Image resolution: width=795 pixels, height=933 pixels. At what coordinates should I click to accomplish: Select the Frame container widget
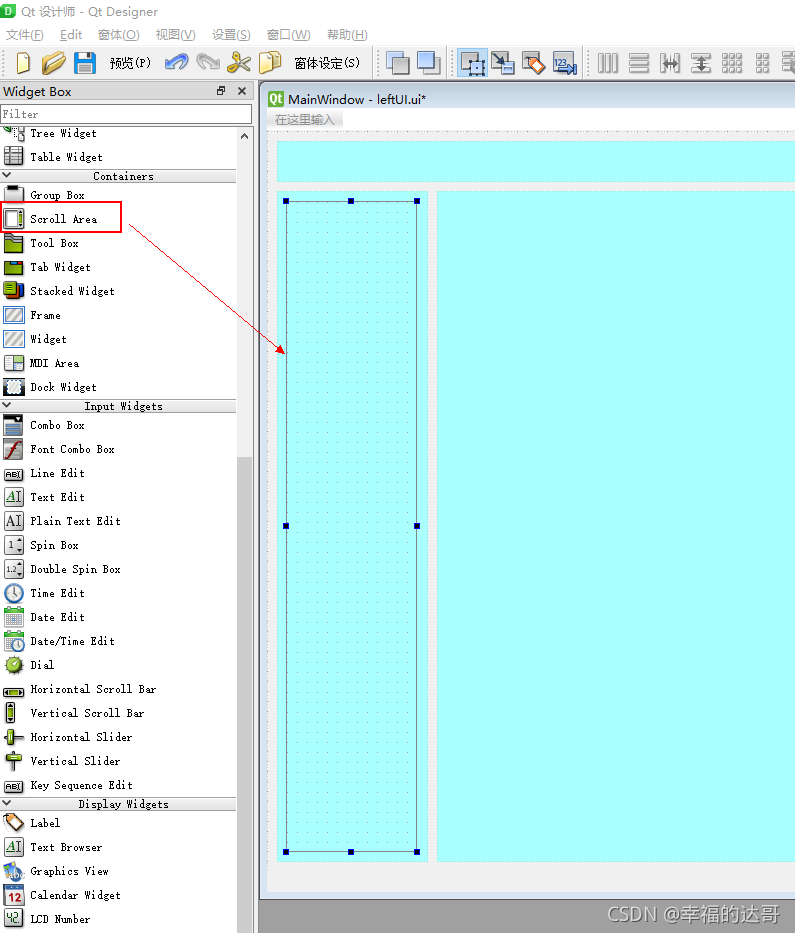(45, 315)
